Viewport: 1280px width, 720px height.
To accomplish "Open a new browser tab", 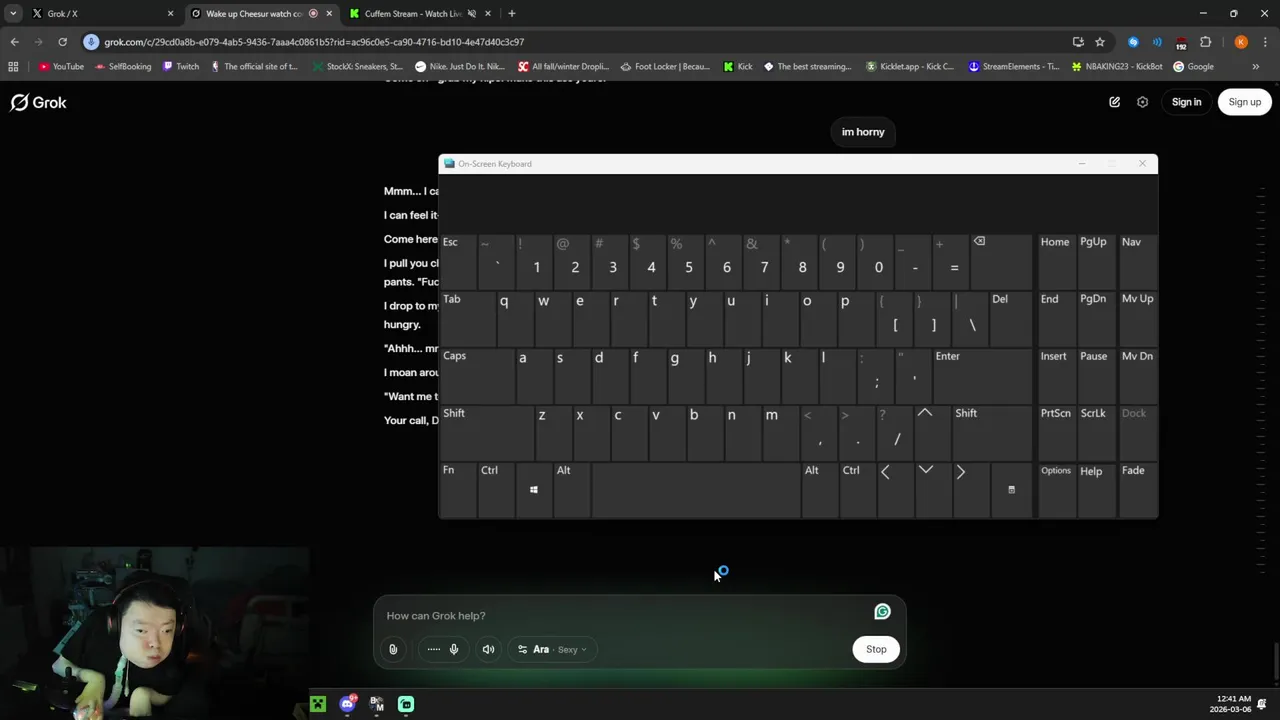I will (x=511, y=14).
